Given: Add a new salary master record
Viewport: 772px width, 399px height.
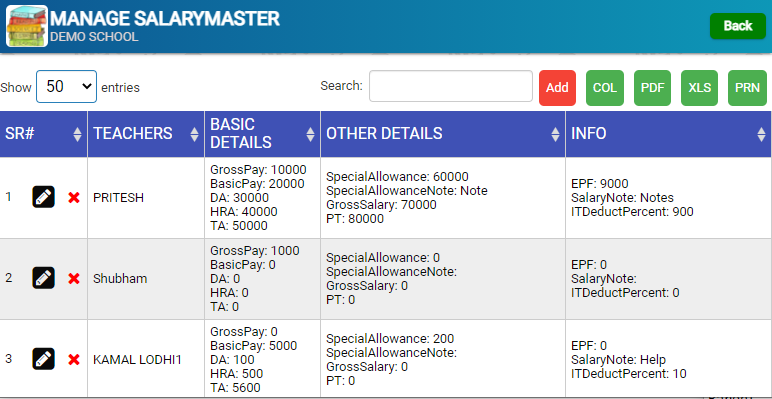Looking at the screenshot, I should tap(557, 88).
